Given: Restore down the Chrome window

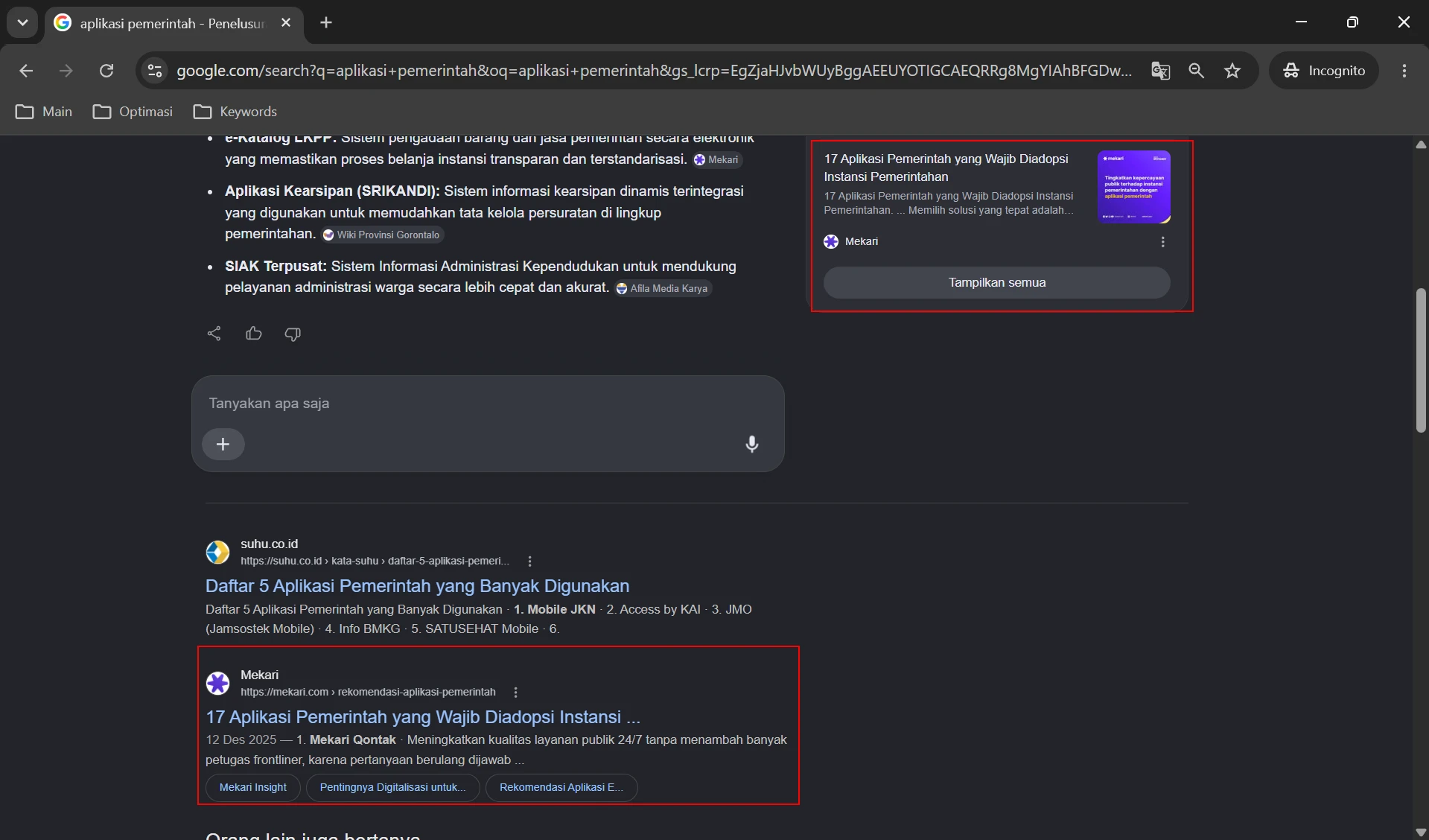Looking at the screenshot, I should [x=1352, y=22].
